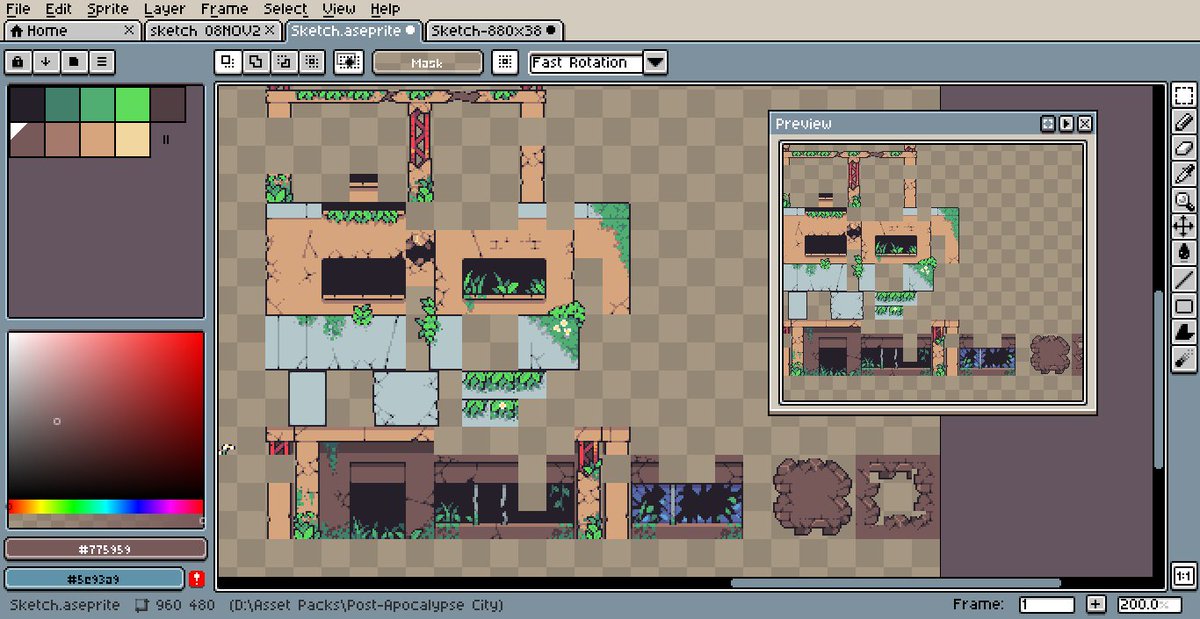The height and width of the screenshot is (619, 1200).
Task: Click the sort palette arrow icon
Action: click(x=46, y=62)
